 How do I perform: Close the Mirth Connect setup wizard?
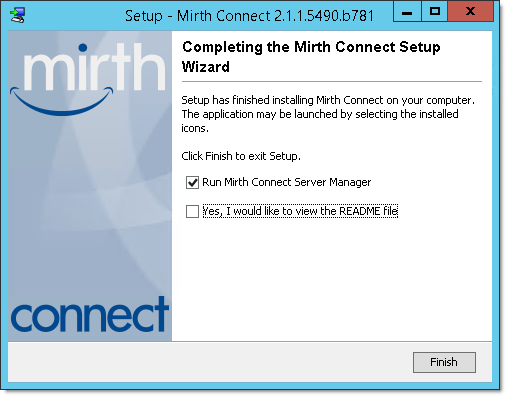(x=470, y=12)
